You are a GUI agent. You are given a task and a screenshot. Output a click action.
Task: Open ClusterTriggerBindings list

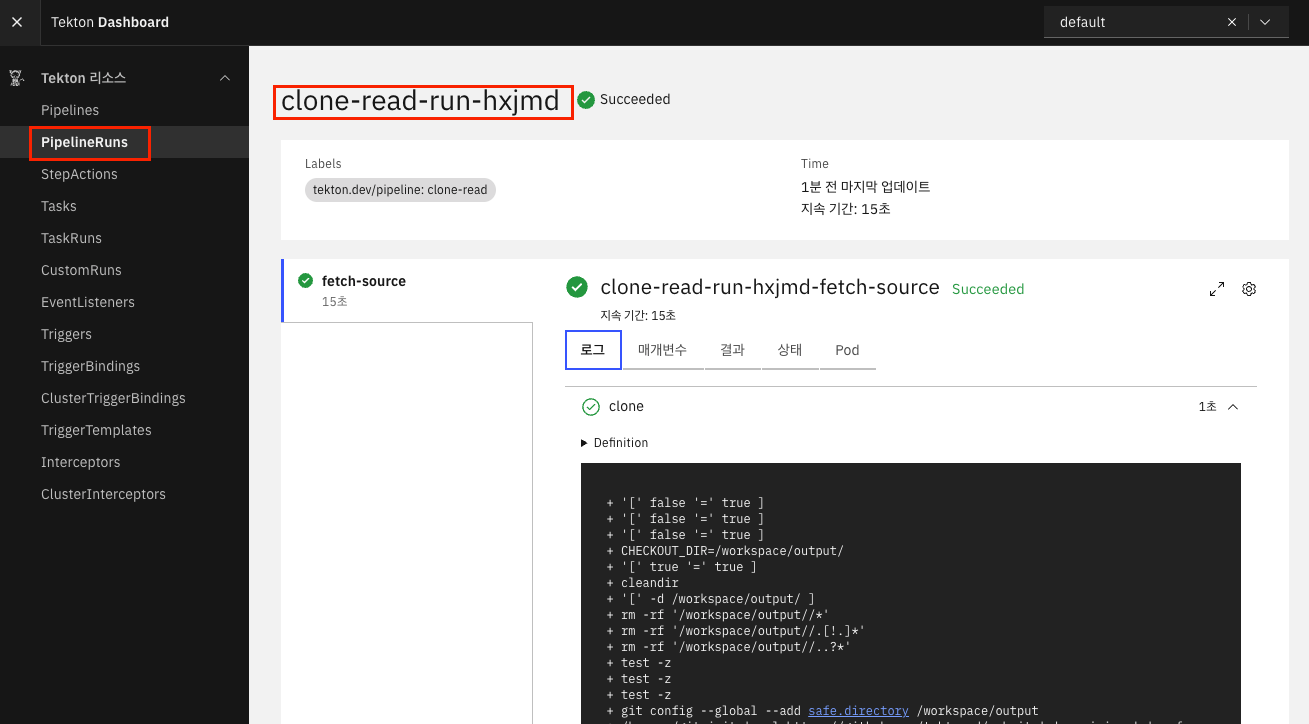click(113, 398)
